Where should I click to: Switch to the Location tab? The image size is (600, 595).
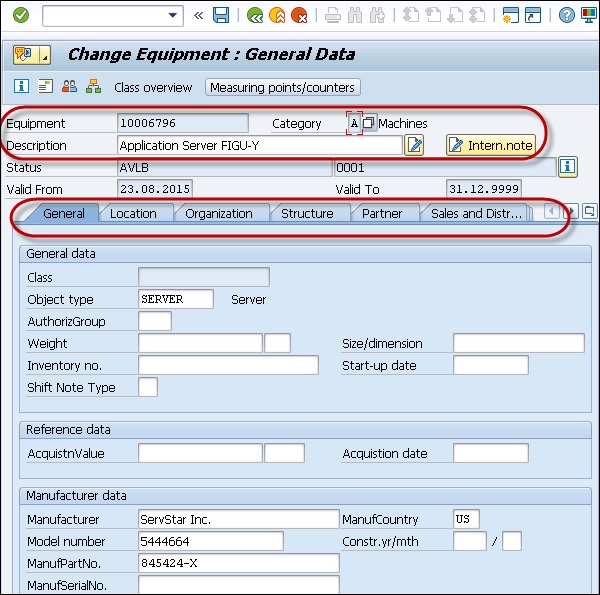click(133, 214)
